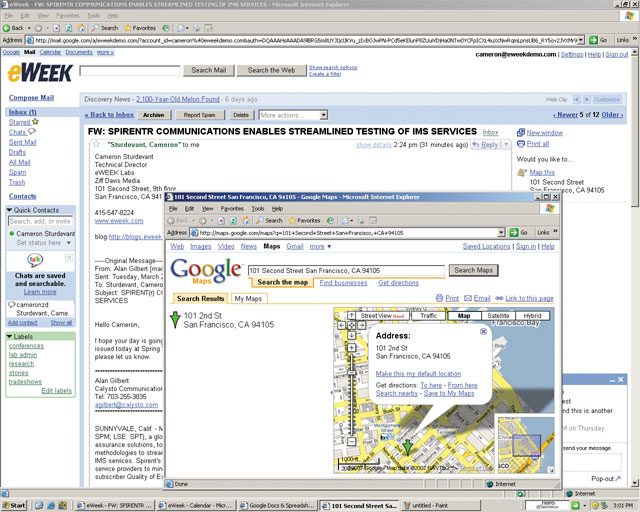Star this email message

(96, 144)
